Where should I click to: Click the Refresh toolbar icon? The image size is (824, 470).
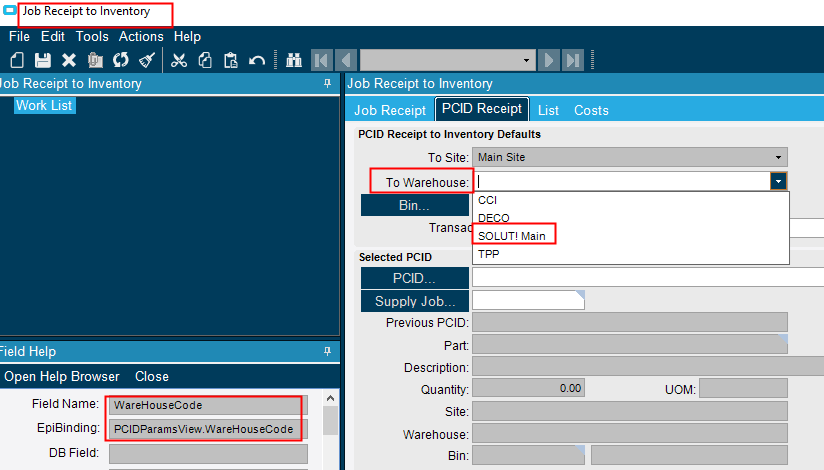coord(121,60)
